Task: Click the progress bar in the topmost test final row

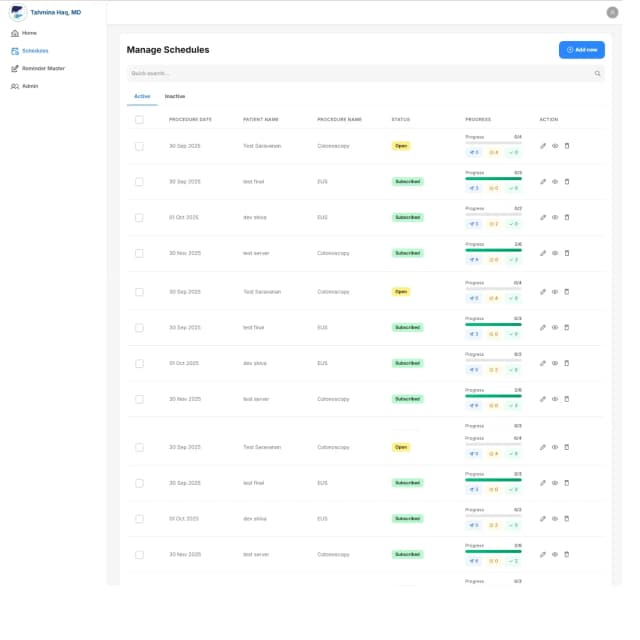Action: pos(493,178)
